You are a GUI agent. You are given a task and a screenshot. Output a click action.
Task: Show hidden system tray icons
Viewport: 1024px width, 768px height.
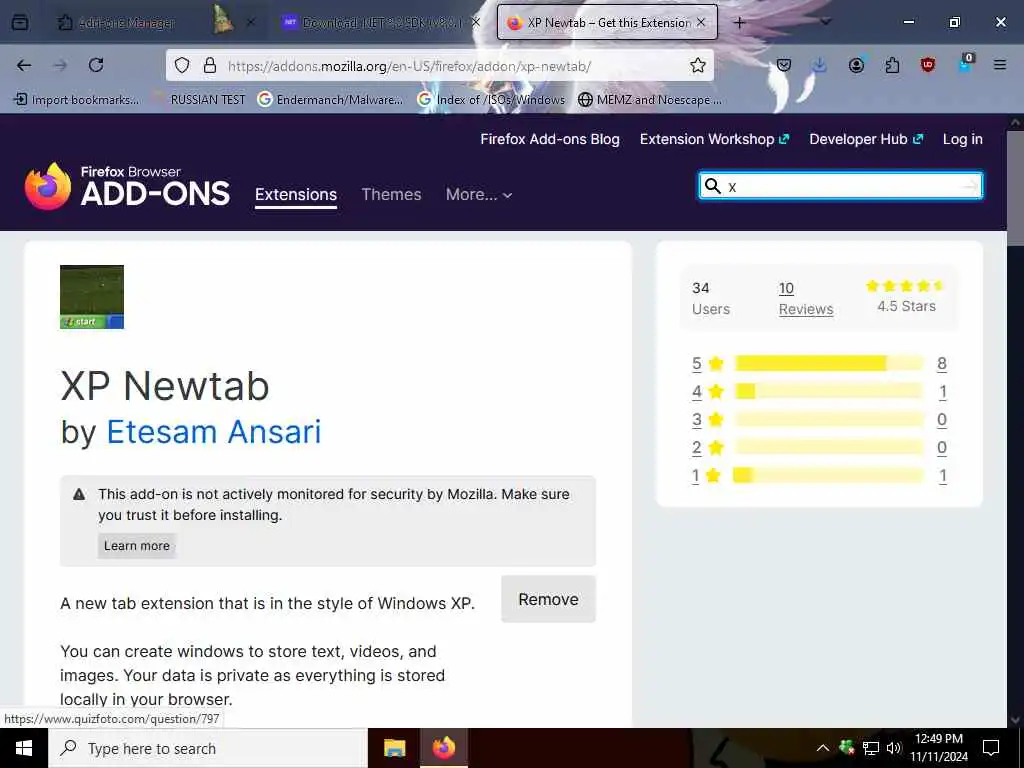[x=823, y=748]
